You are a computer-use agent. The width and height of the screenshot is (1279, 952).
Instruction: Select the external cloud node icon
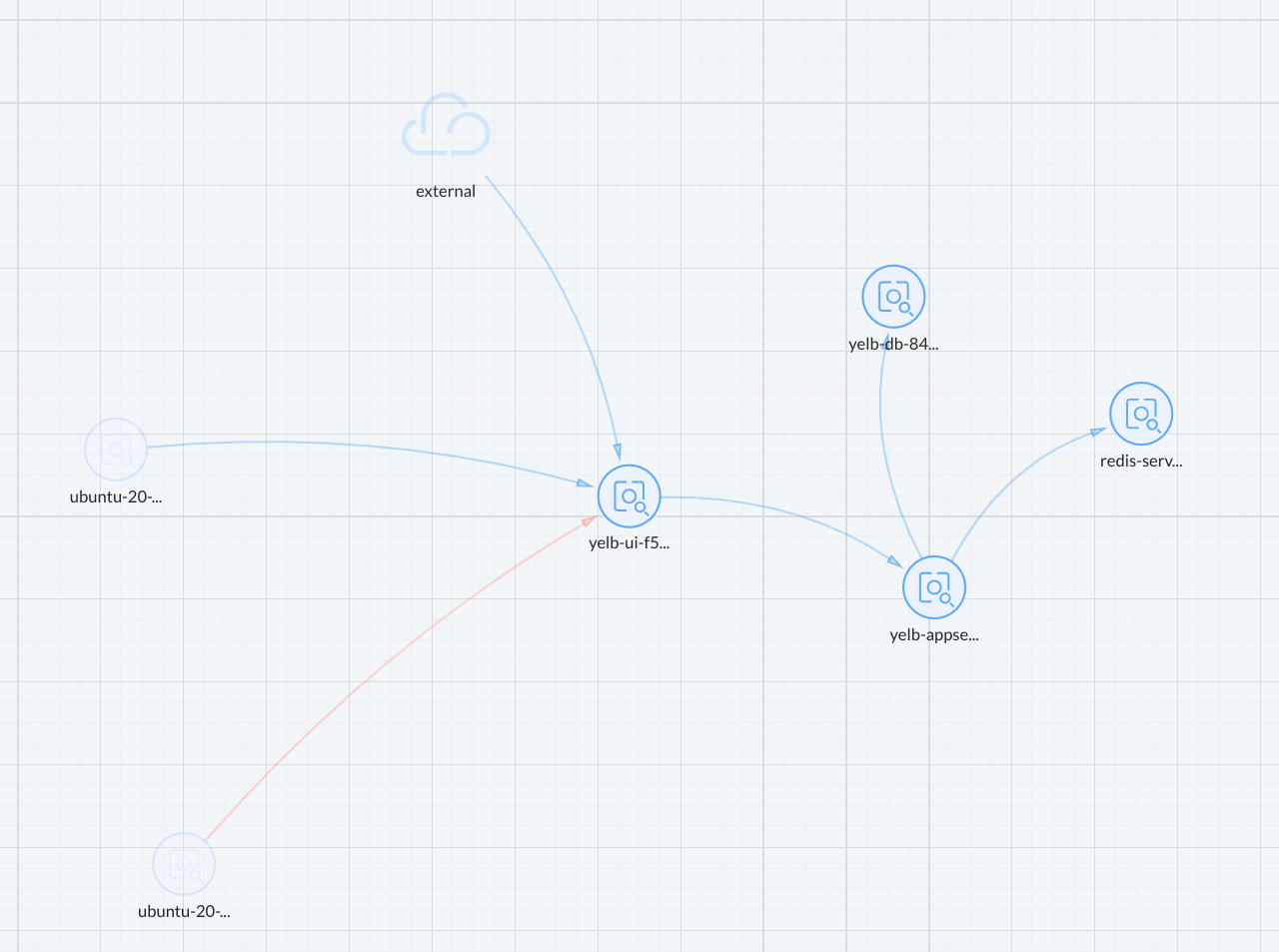[x=446, y=125]
